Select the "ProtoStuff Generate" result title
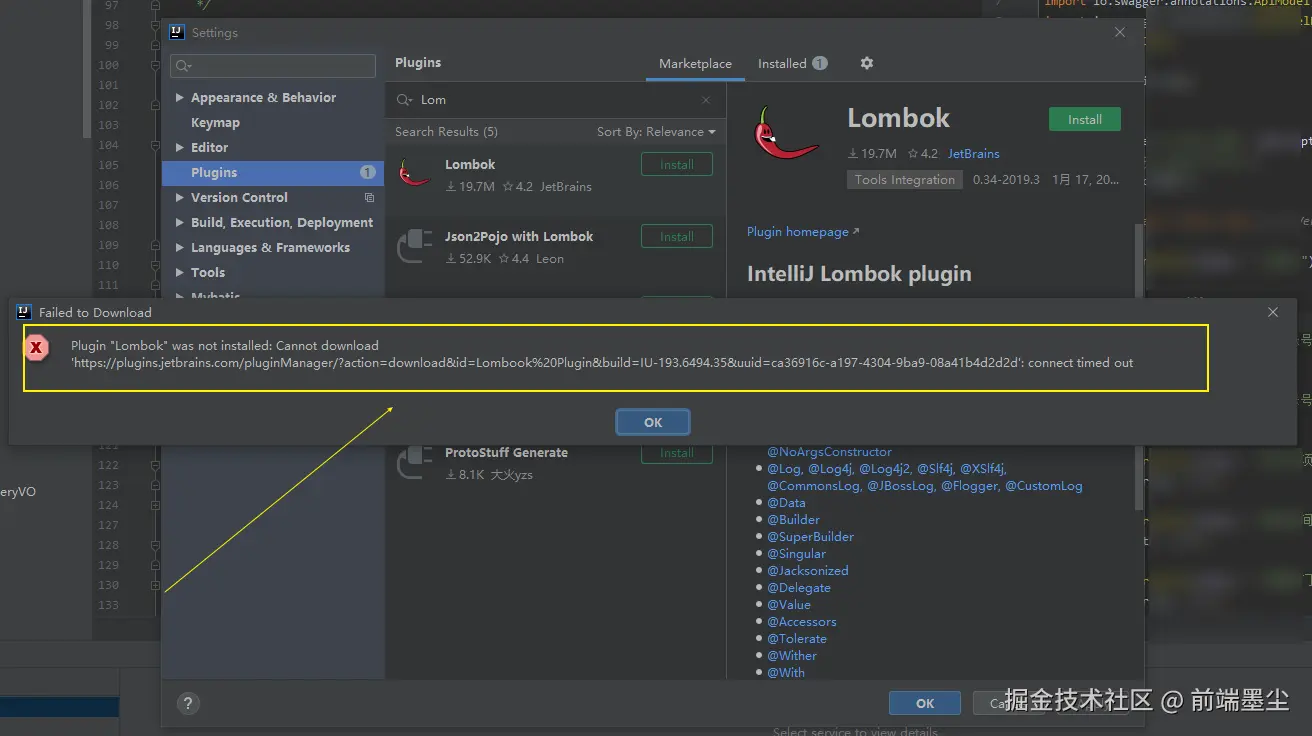1312x736 pixels. (506, 453)
